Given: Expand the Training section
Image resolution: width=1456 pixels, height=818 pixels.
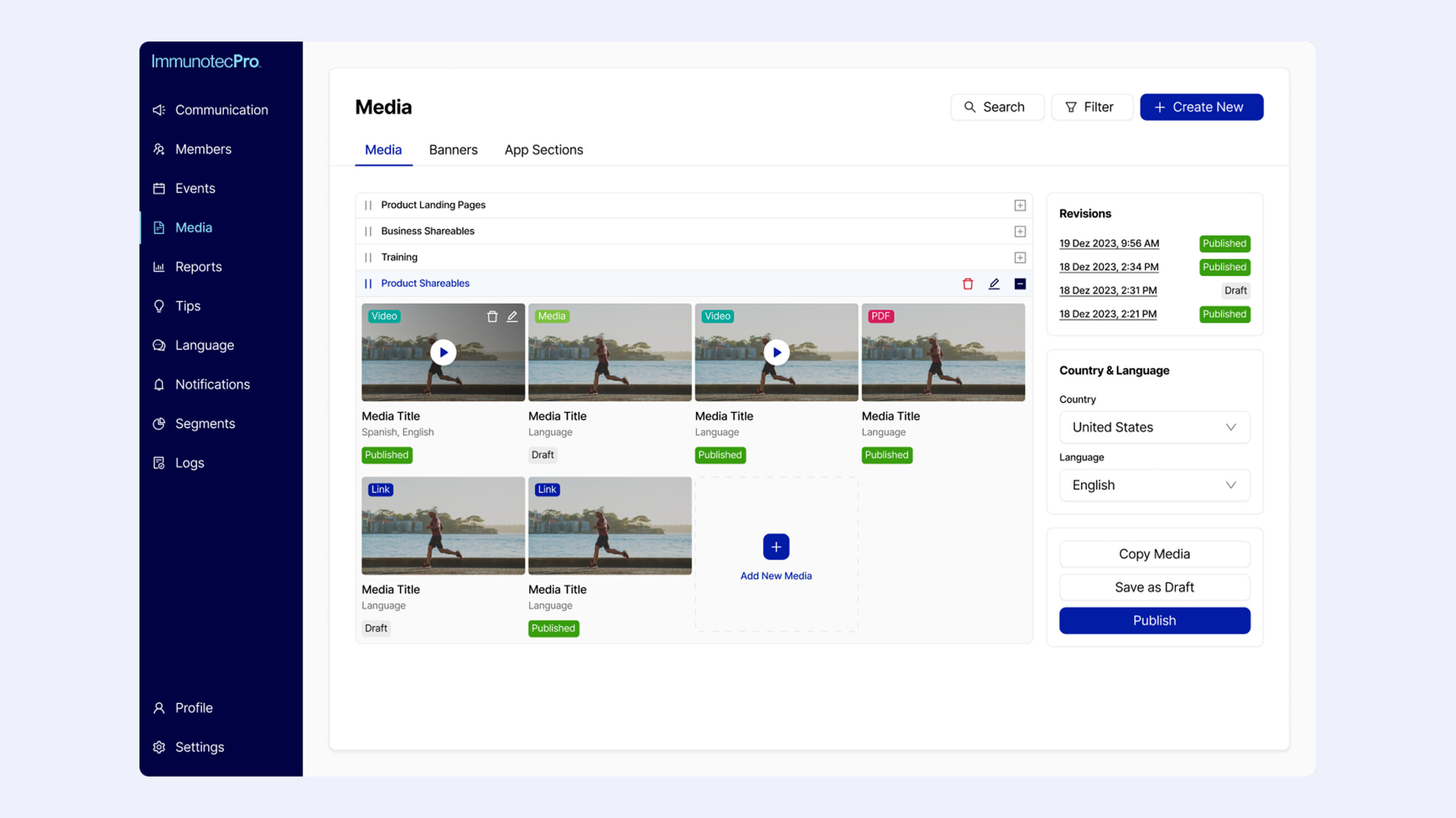Looking at the screenshot, I should tap(1020, 258).
